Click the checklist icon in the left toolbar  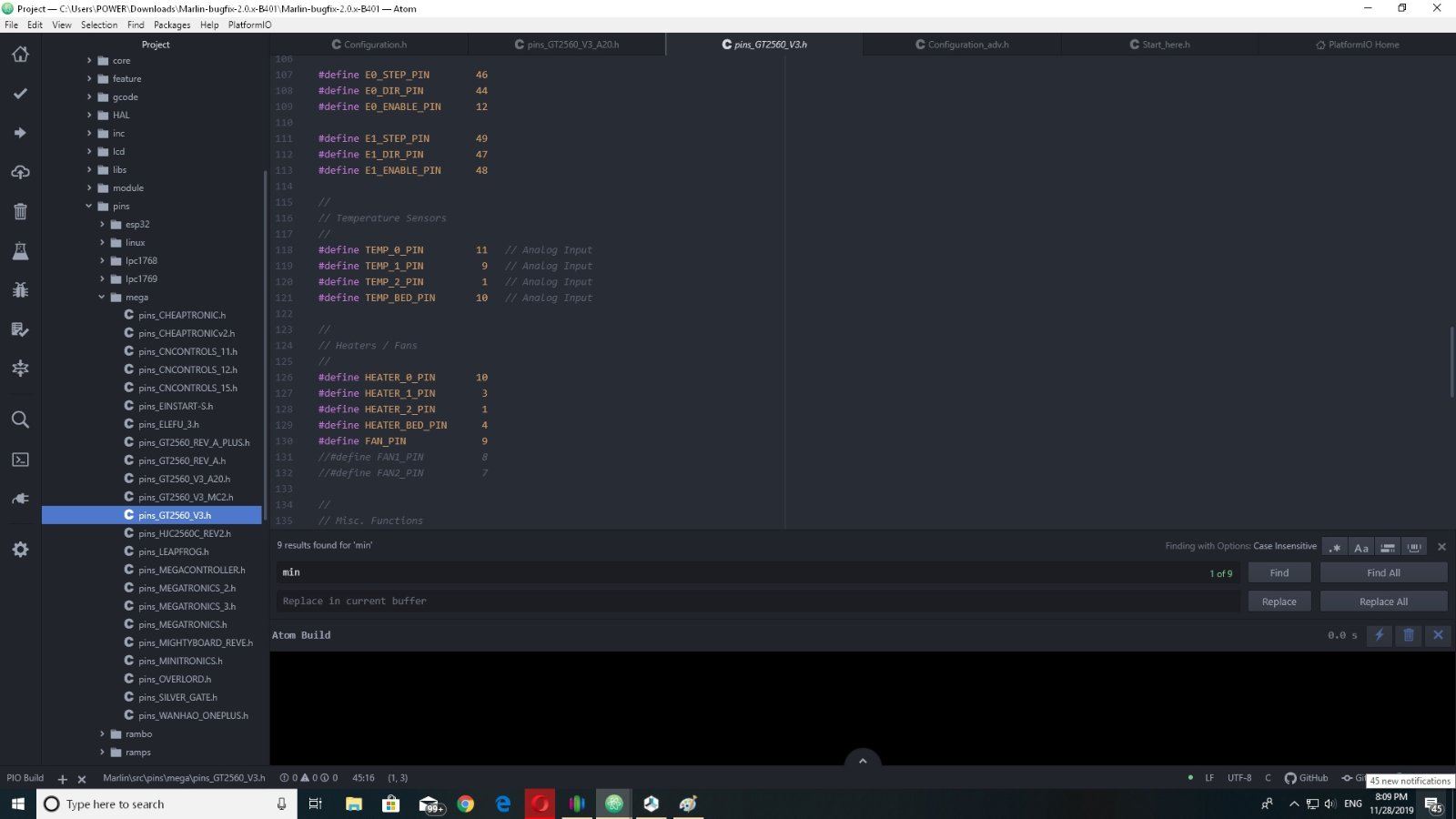[x=20, y=329]
